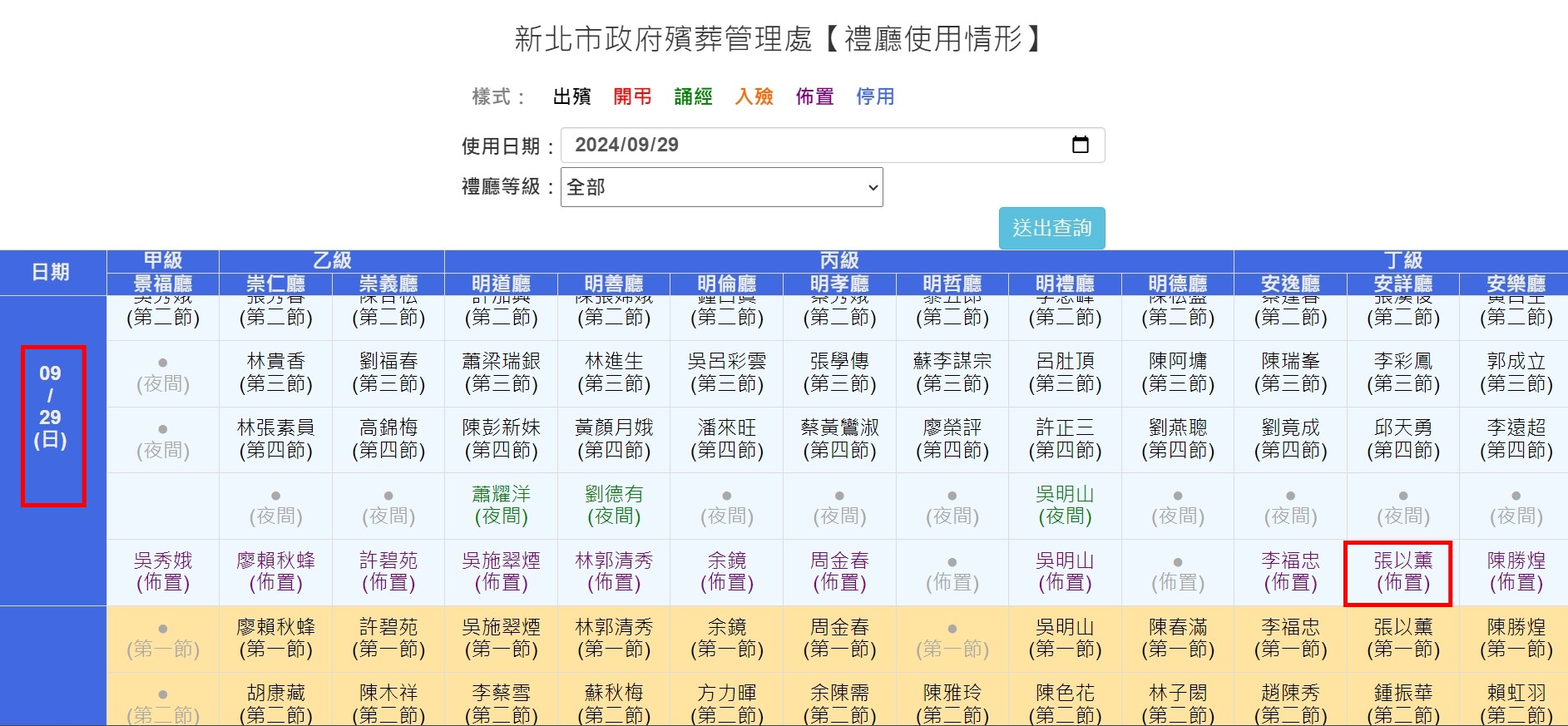Select the 郭成立 (第三節) cell
The width and height of the screenshot is (1568, 726).
coord(1516,373)
